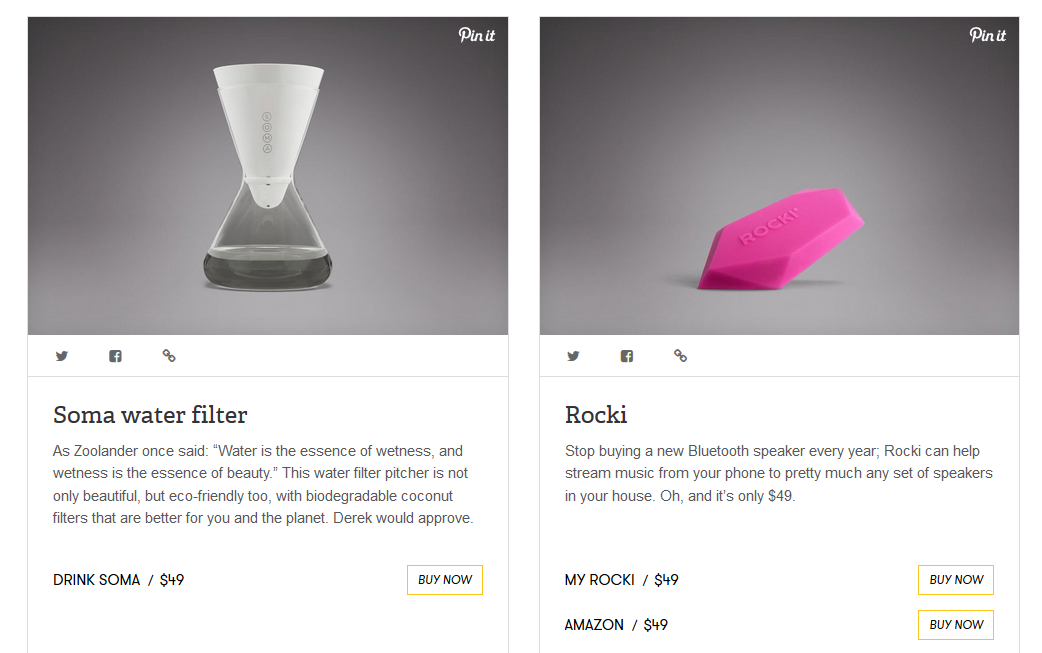Pin the Soma water filter image
This screenshot has width=1042, height=653.
click(x=476, y=35)
